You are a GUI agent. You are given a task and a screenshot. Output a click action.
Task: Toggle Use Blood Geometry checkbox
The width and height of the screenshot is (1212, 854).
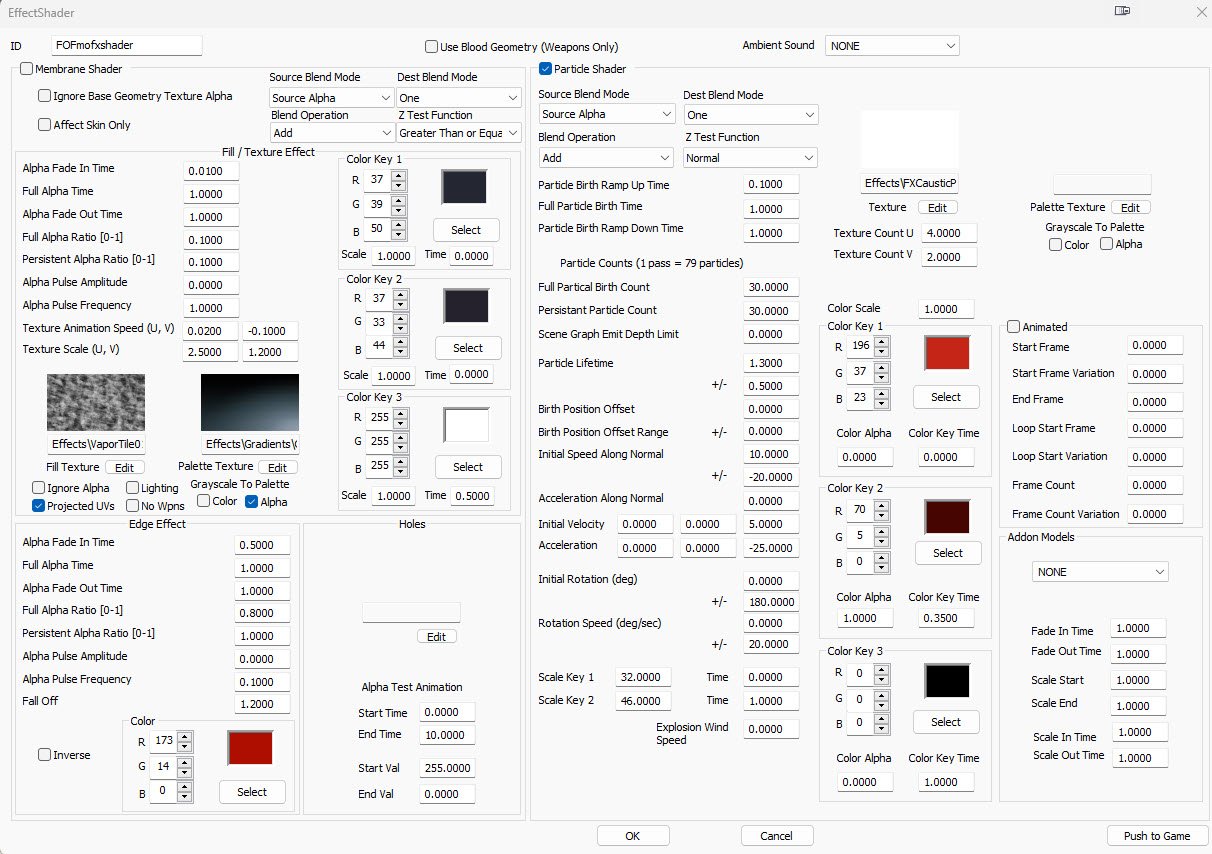432,47
